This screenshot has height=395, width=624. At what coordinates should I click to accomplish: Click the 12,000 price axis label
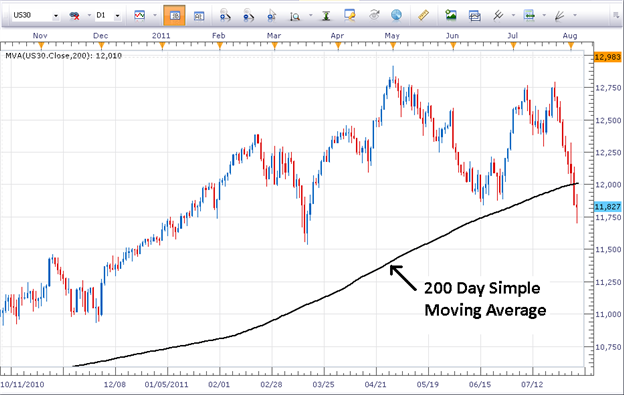click(x=608, y=185)
